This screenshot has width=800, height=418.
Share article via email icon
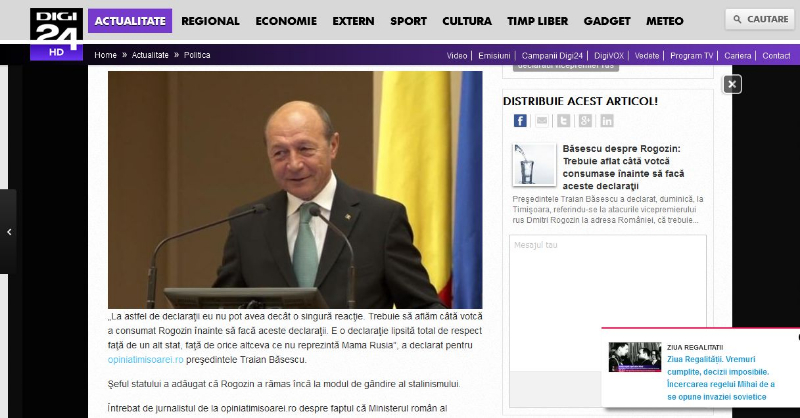point(542,121)
